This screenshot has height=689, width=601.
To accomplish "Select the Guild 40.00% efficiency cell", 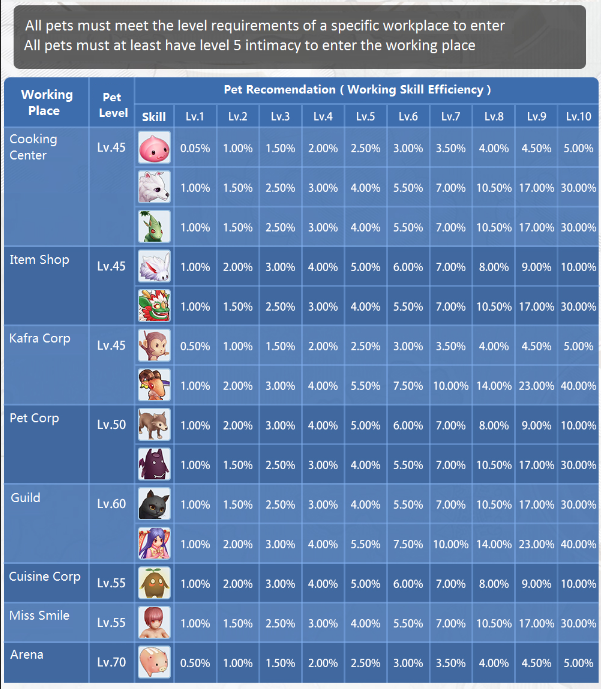I will click(x=578, y=544).
